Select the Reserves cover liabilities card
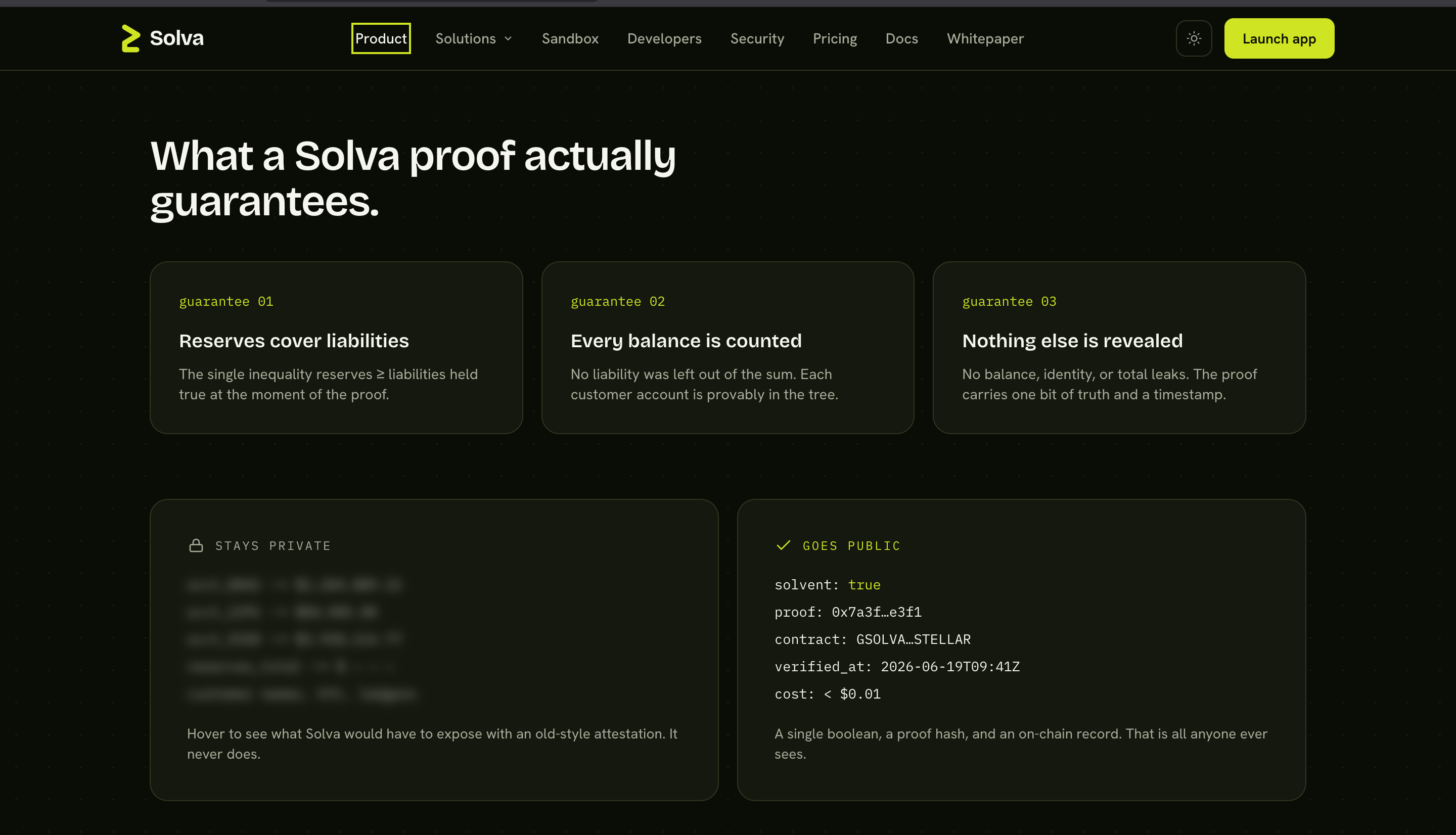1456x835 pixels. 336,348
